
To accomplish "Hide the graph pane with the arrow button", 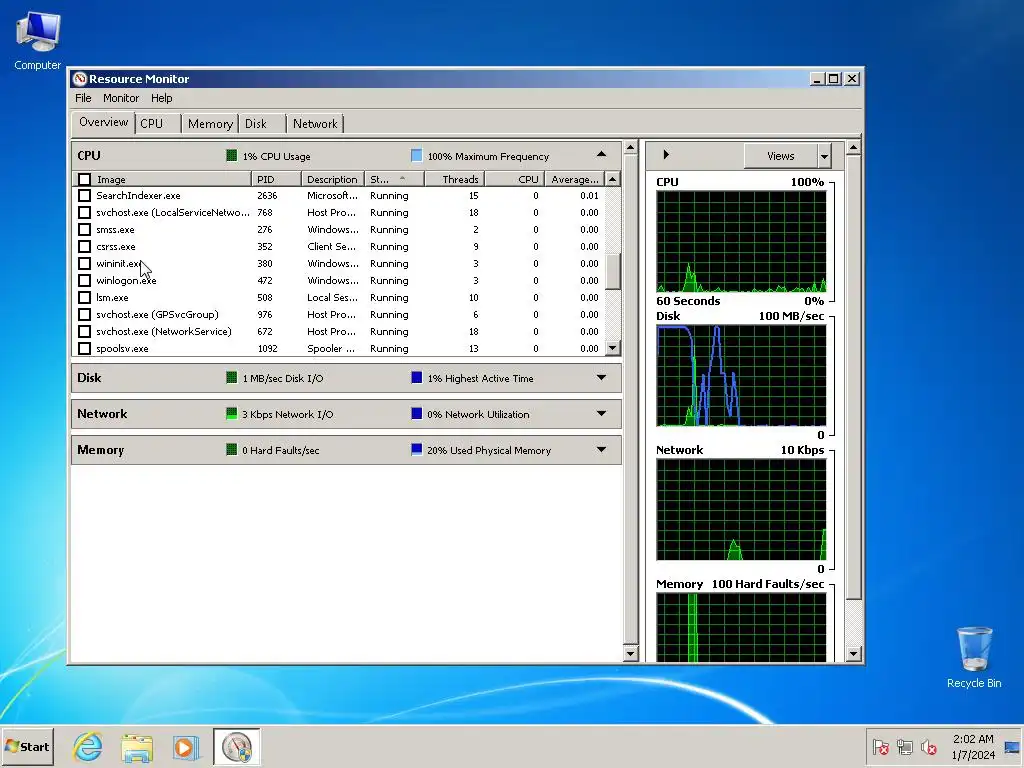I will tap(665, 155).
